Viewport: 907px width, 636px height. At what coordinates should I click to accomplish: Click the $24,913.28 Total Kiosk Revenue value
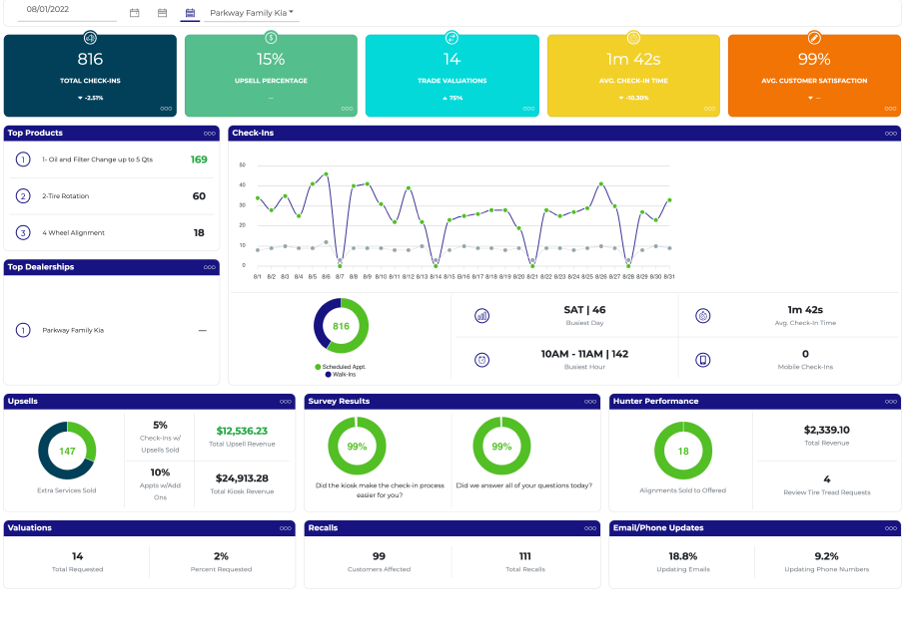tap(242, 479)
